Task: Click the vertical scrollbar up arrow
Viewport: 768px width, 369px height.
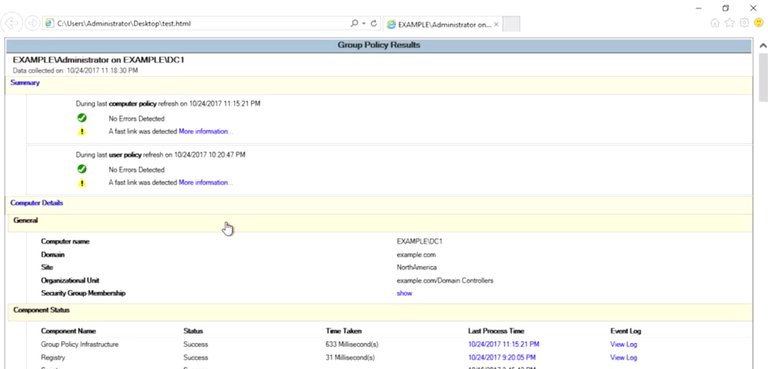Action: 763,46
